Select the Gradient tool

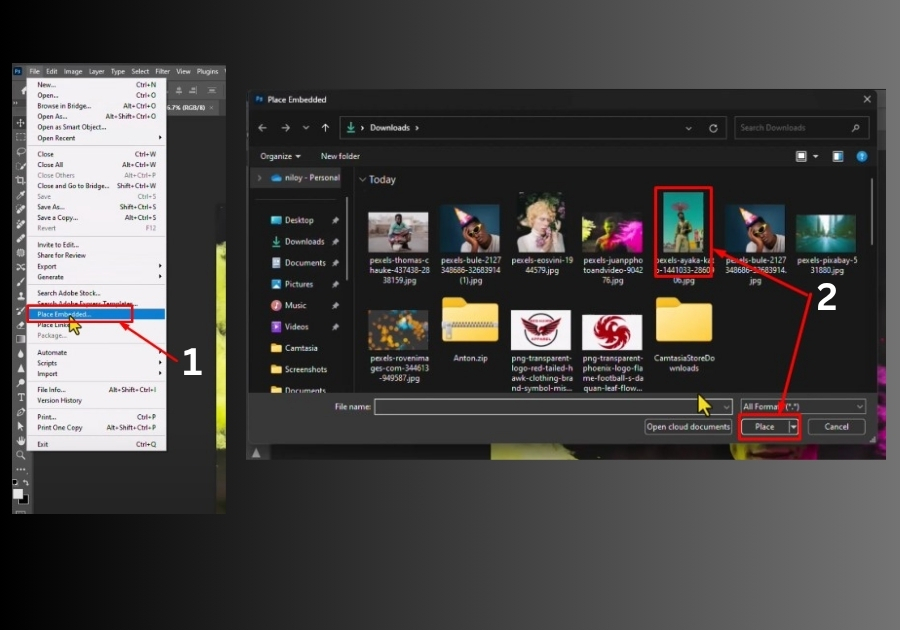tap(21, 339)
